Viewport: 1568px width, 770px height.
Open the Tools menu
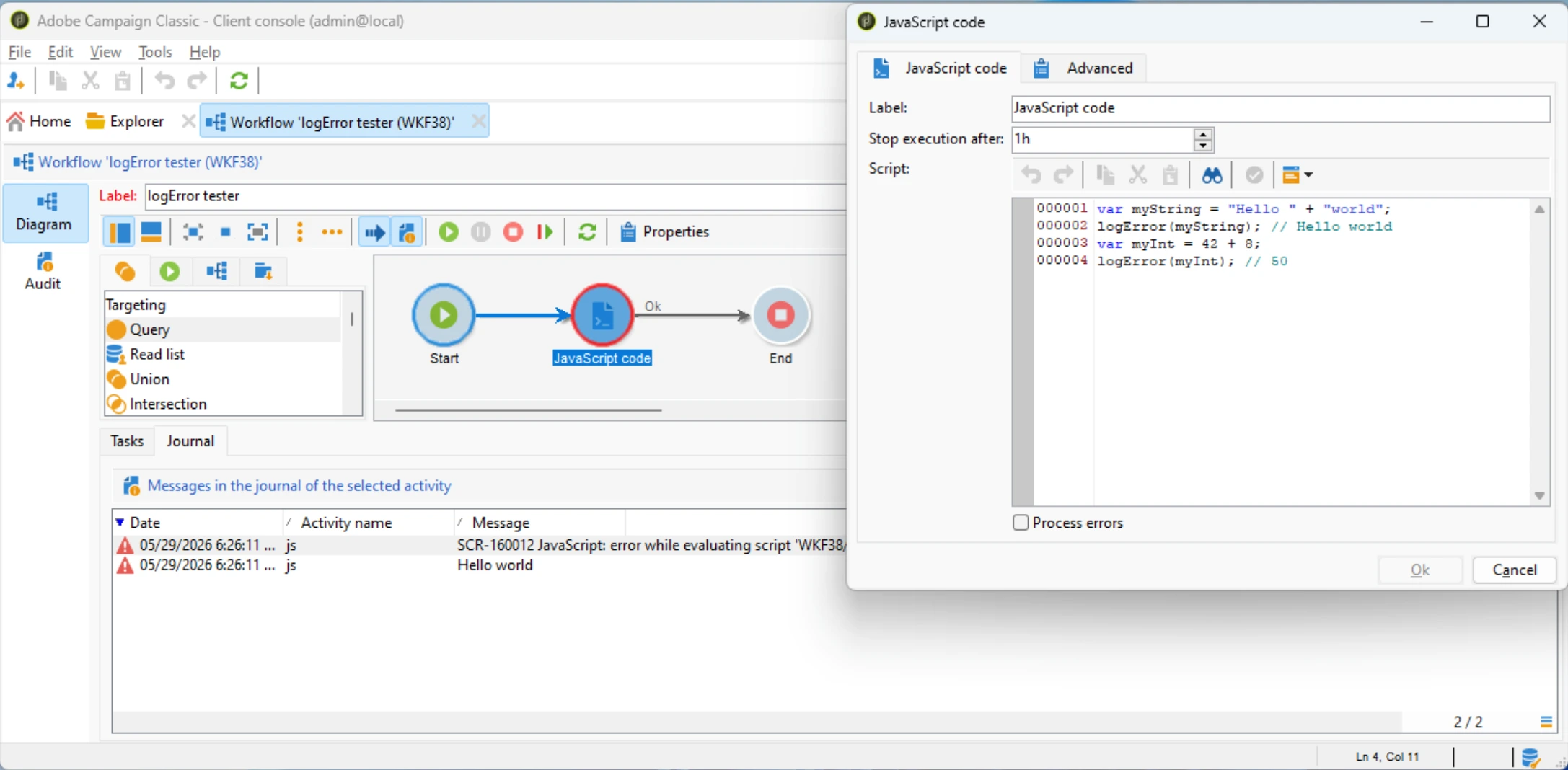tap(155, 52)
